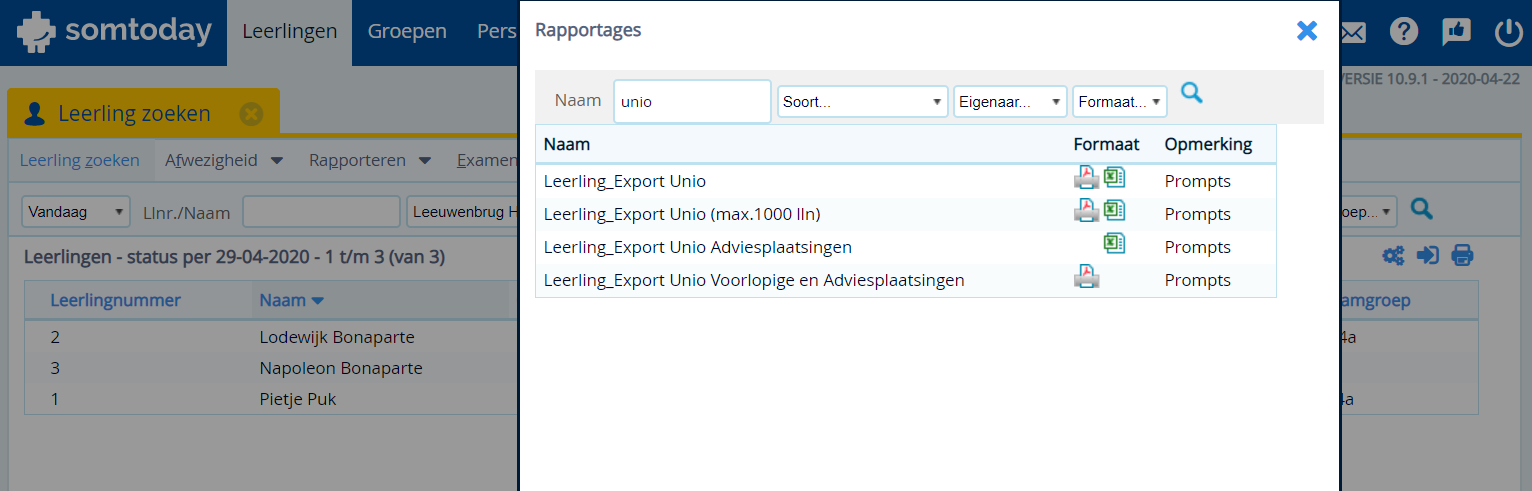Switch to the Groepen main tab

(x=407, y=32)
